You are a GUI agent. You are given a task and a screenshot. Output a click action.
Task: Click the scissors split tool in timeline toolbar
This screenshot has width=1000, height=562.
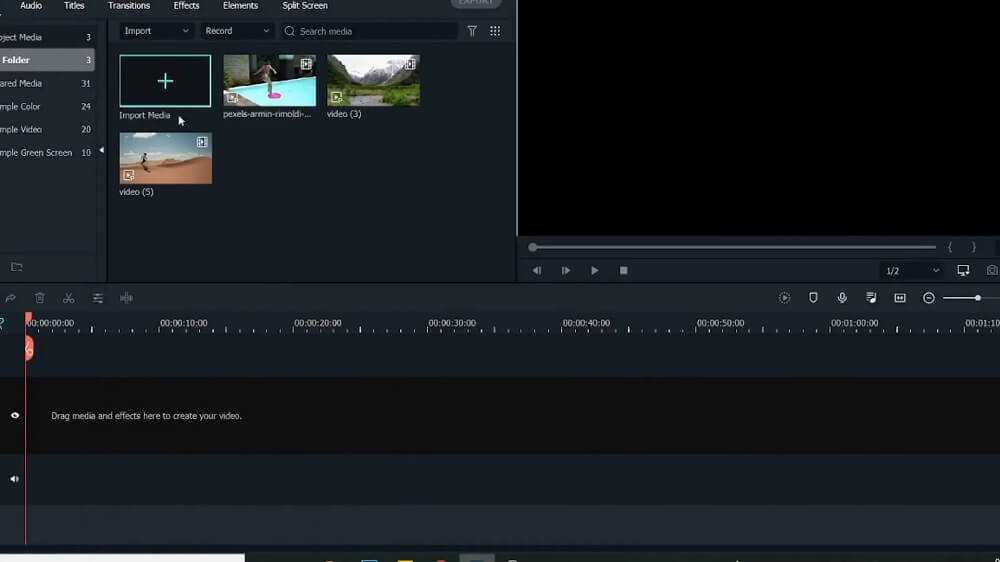(x=68, y=298)
